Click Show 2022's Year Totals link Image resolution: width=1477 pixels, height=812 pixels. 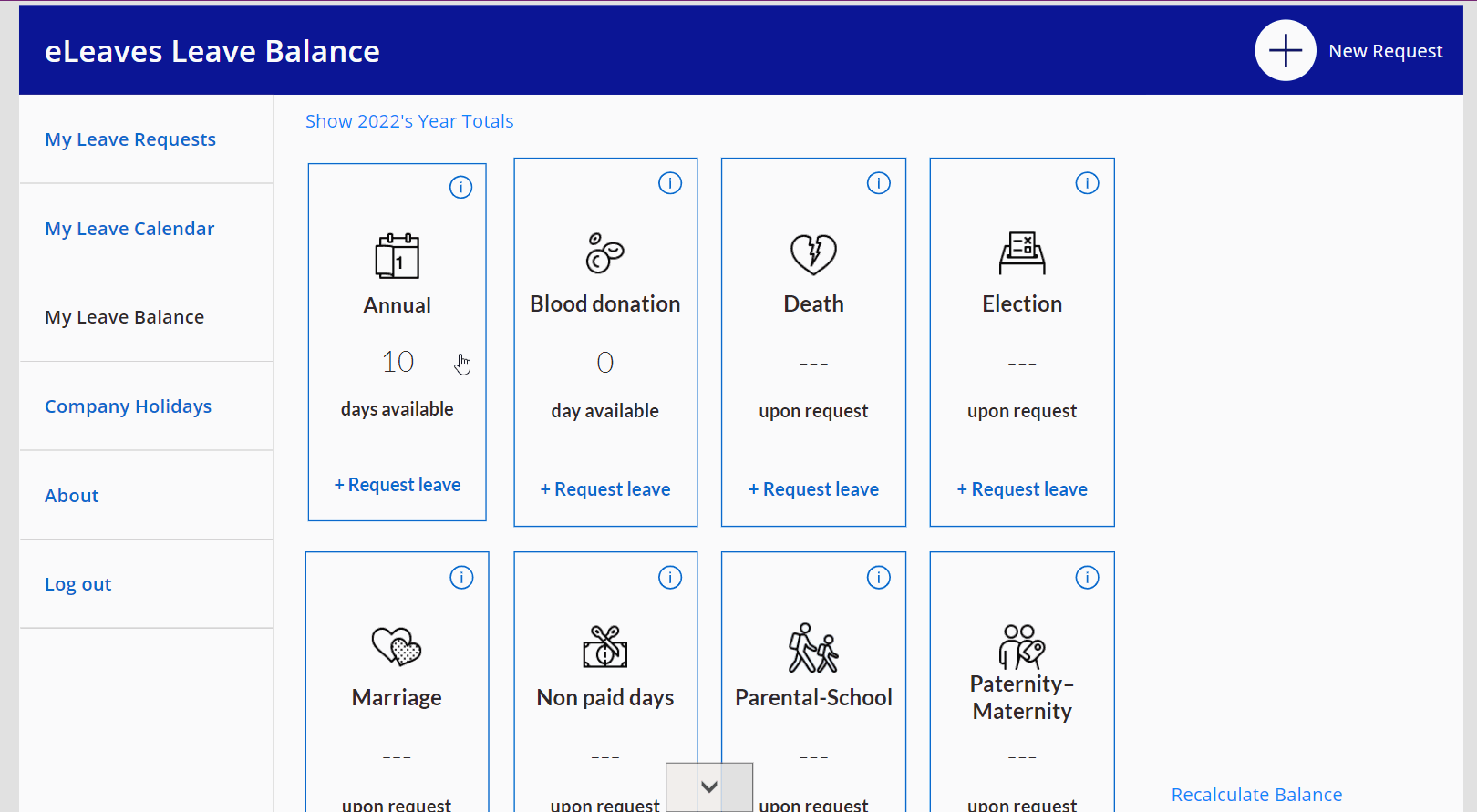tap(409, 121)
